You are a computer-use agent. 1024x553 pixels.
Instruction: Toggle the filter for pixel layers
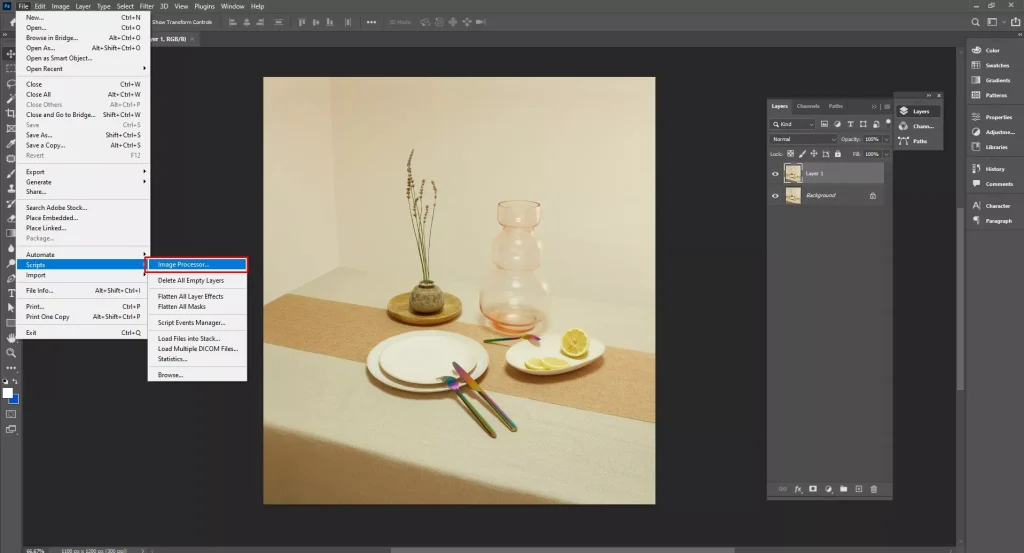824,124
